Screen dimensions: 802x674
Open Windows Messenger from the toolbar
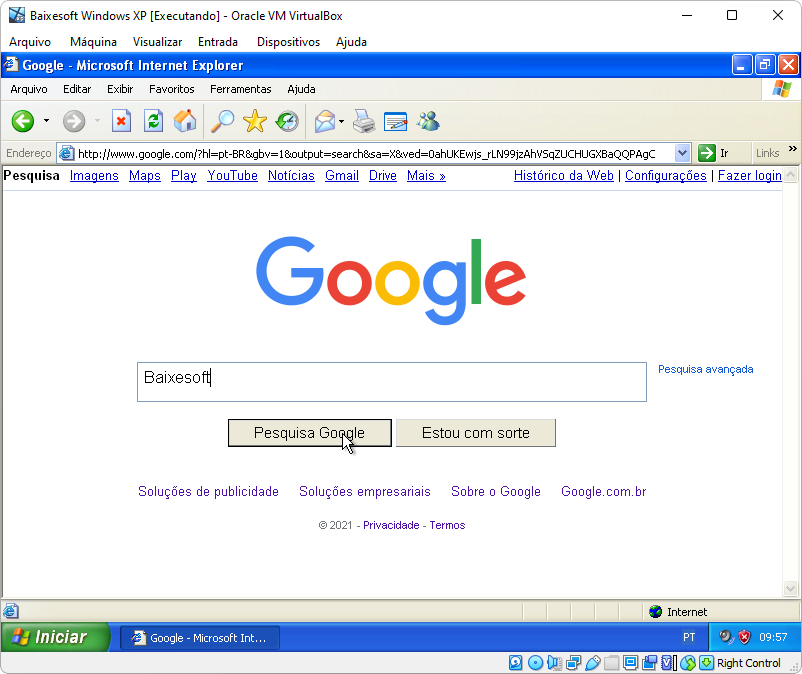pos(428,122)
